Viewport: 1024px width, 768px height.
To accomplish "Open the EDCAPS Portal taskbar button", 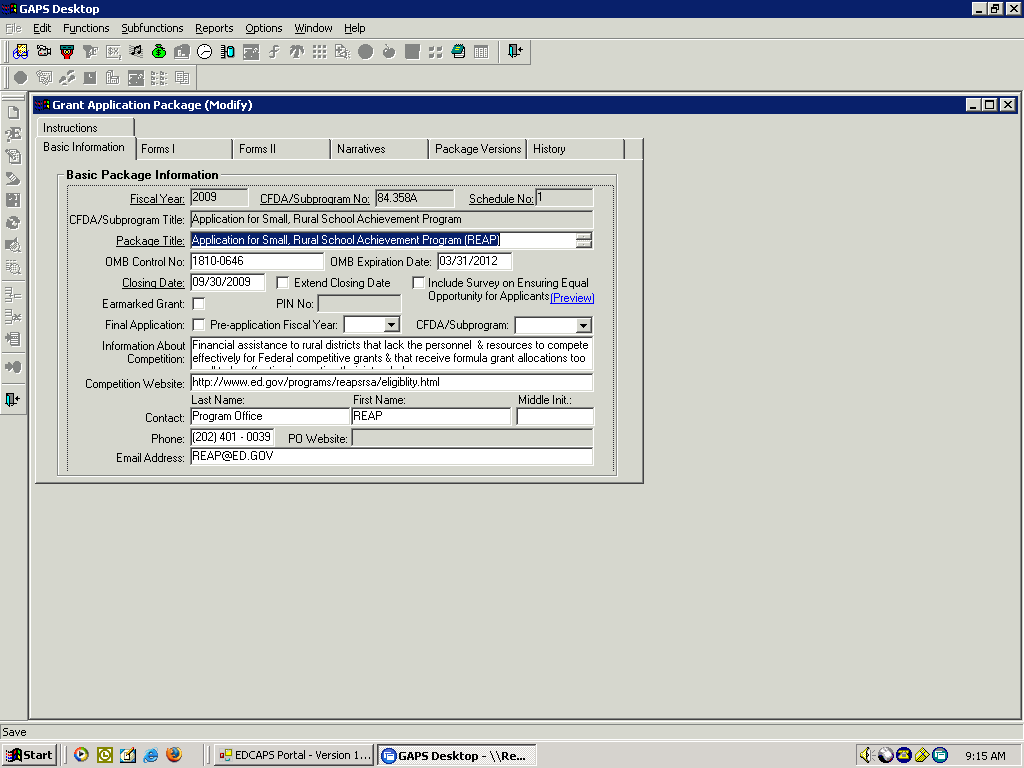I will point(294,755).
